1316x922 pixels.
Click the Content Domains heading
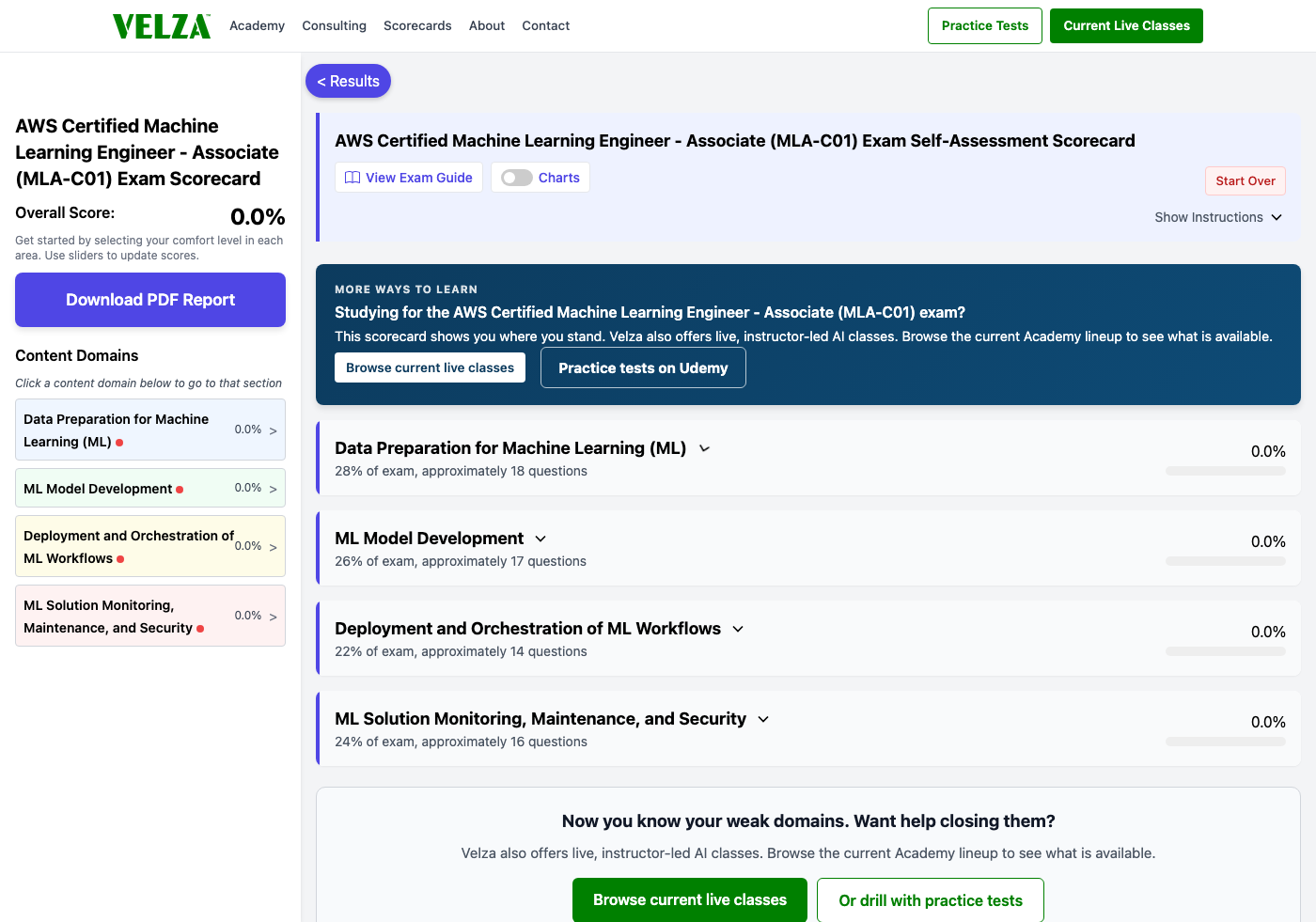77,355
